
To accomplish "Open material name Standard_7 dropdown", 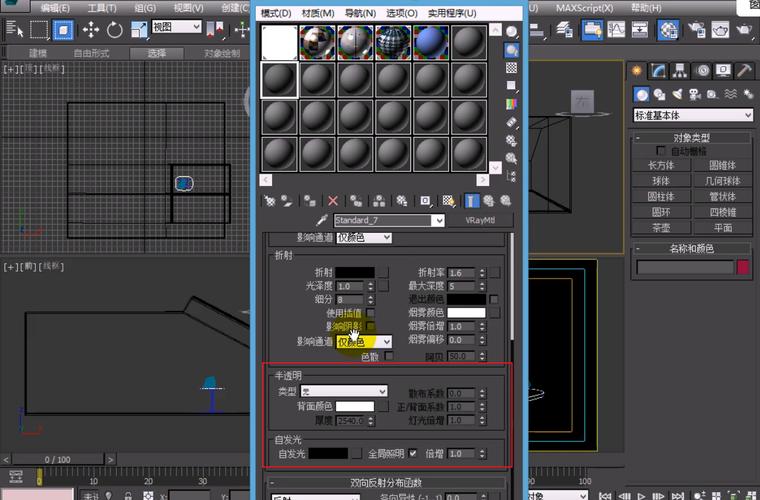I will tap(438, 221).
